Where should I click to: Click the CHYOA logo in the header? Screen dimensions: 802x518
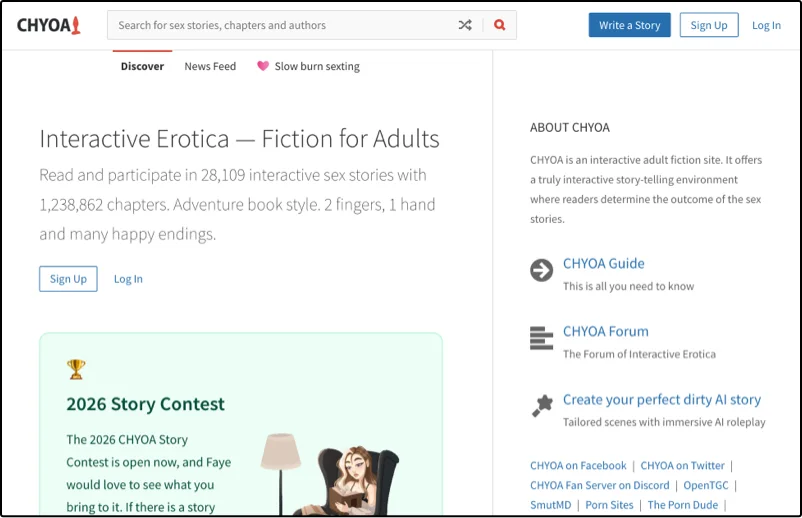point(48,25)
